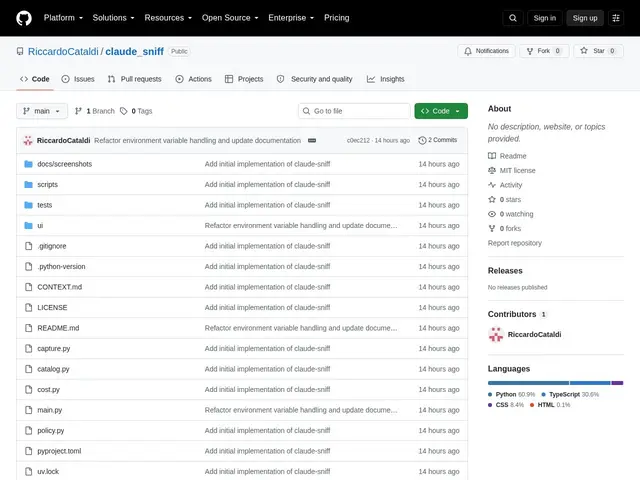Click branch icon beside 1 Branch
The image size is (640, 480).
pyautogui.click(x=78, y=111)
